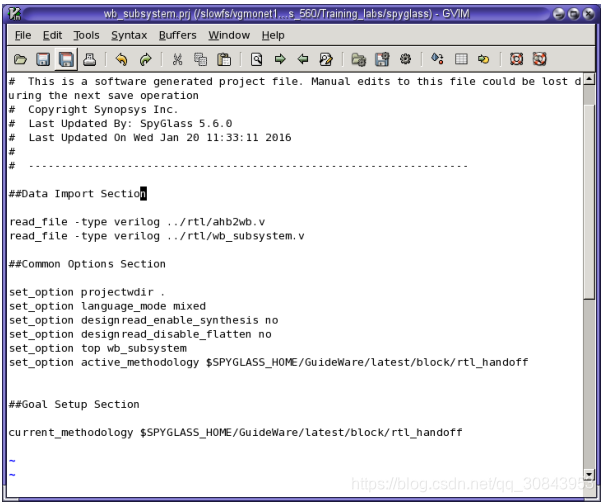Click the Find Previous left-arrow icon
Screen dimensions: 604x502
click(x=303, y=60)
